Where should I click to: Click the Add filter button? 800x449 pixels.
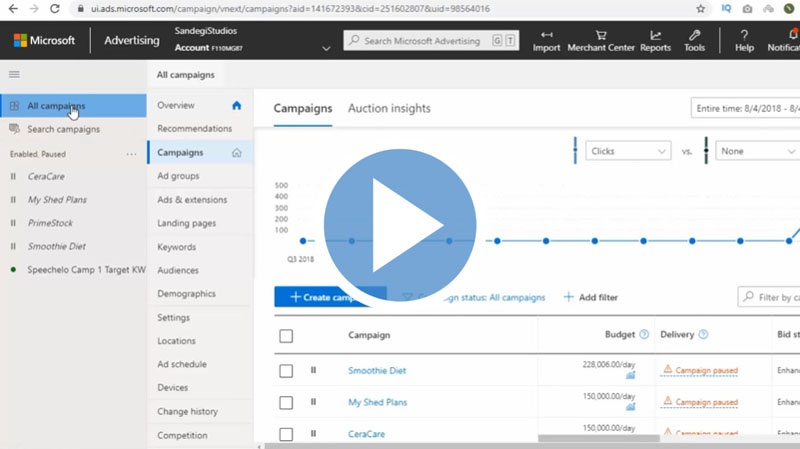pos(591,297)
